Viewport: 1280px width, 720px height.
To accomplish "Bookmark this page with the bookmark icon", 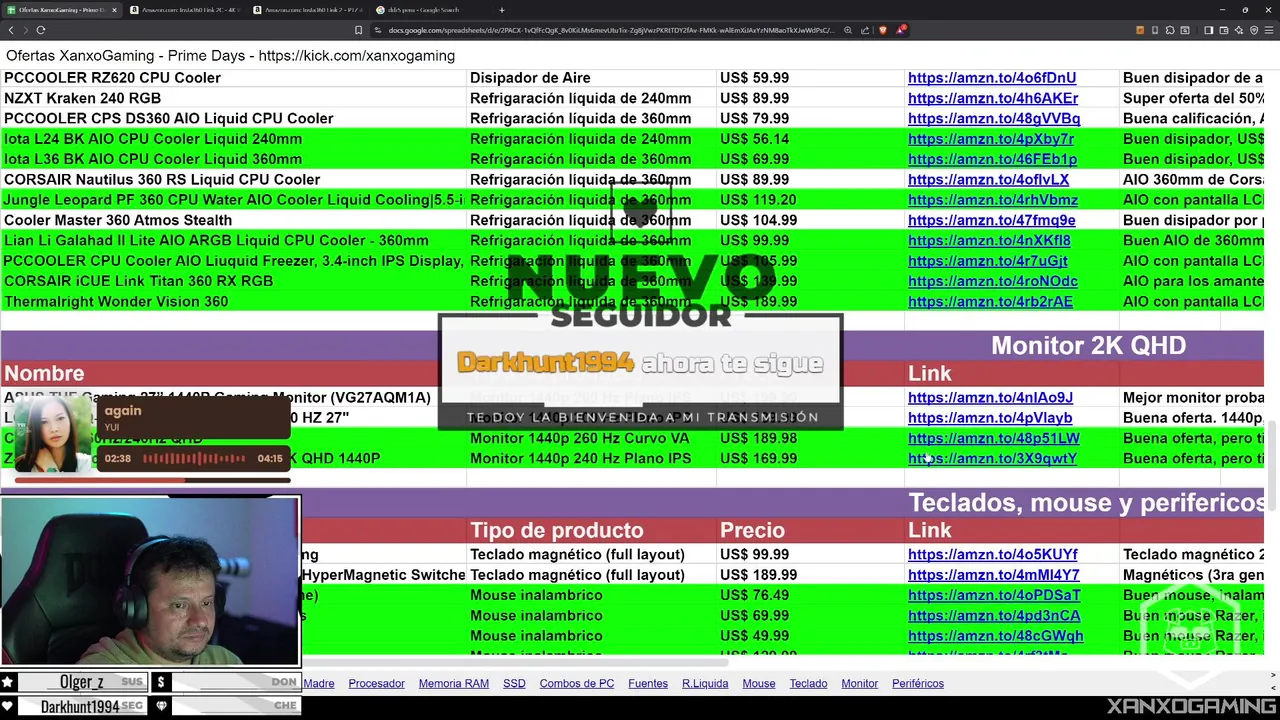I will pyautogui.click(x=358, y=30).
